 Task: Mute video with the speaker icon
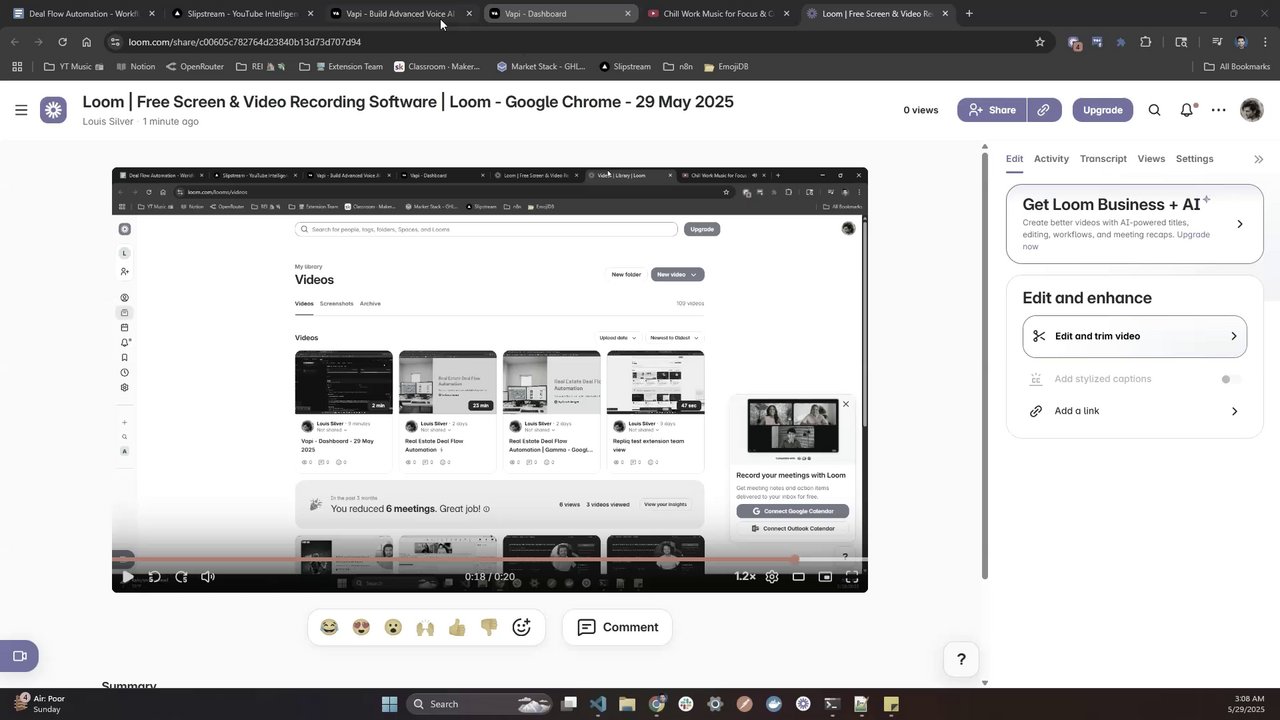[x=208, y=577]
